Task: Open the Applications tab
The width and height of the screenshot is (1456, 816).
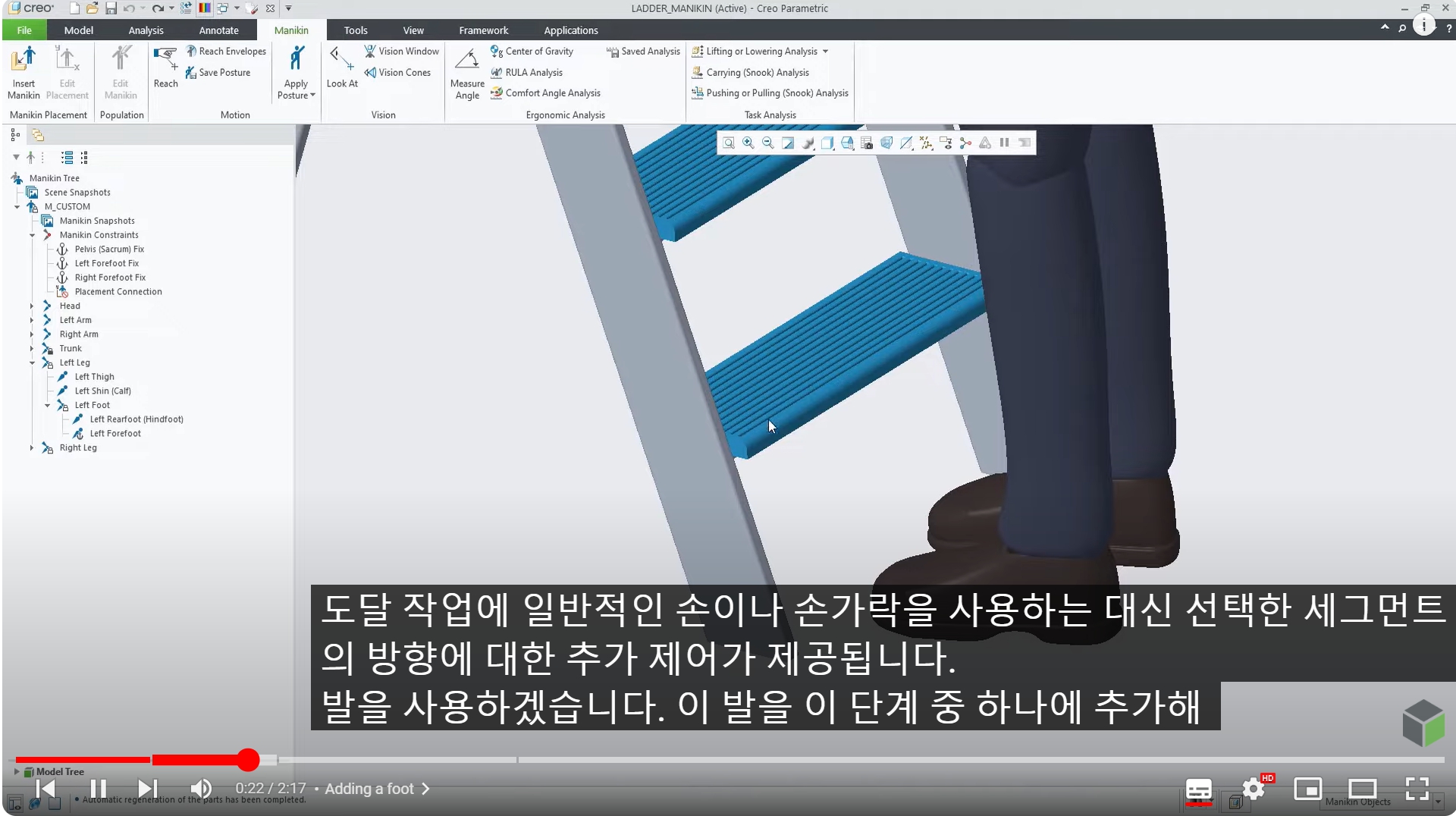Action: (x=570, y=30)
